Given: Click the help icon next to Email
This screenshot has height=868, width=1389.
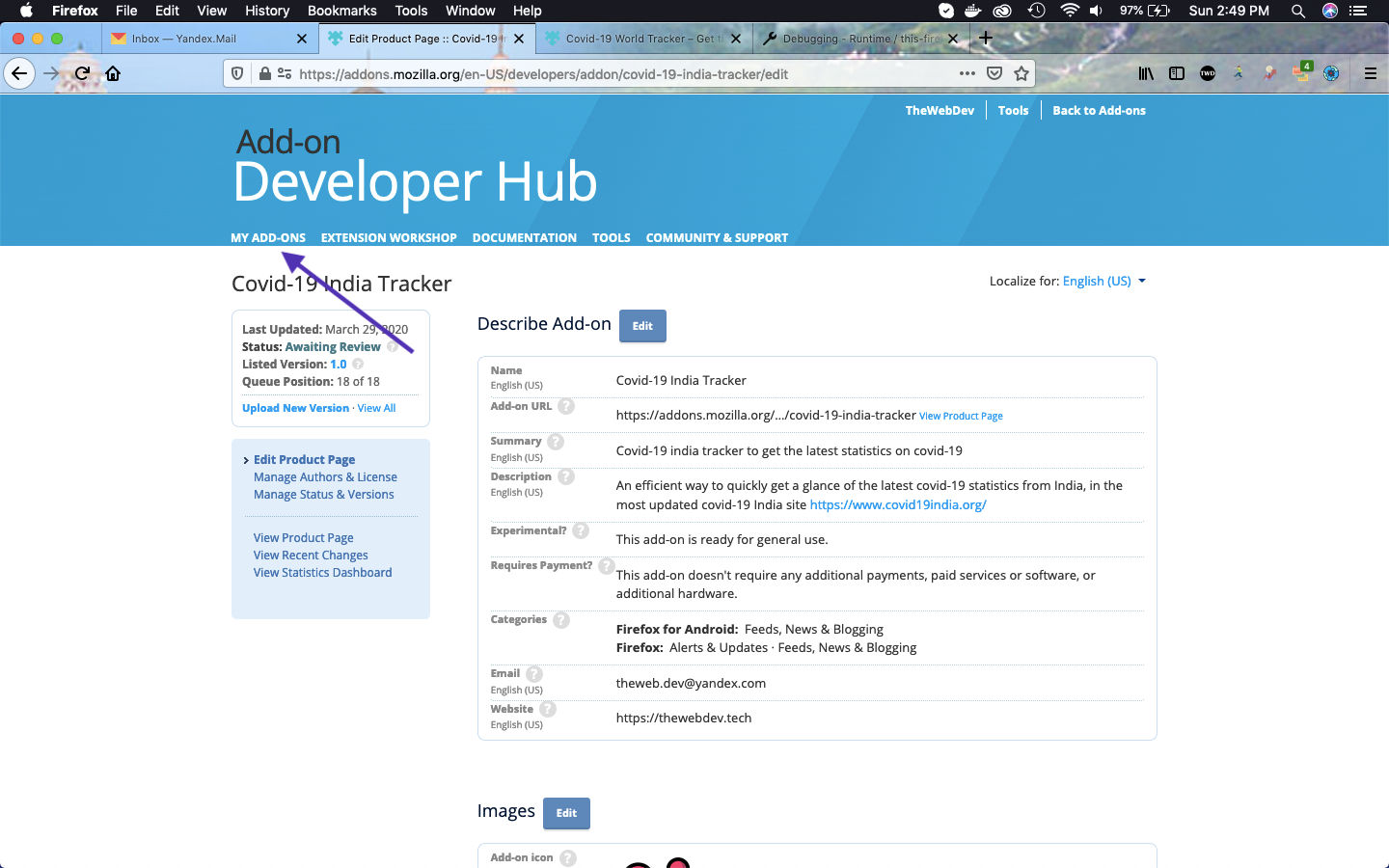Looking at the screenshot, I should 534,674.
